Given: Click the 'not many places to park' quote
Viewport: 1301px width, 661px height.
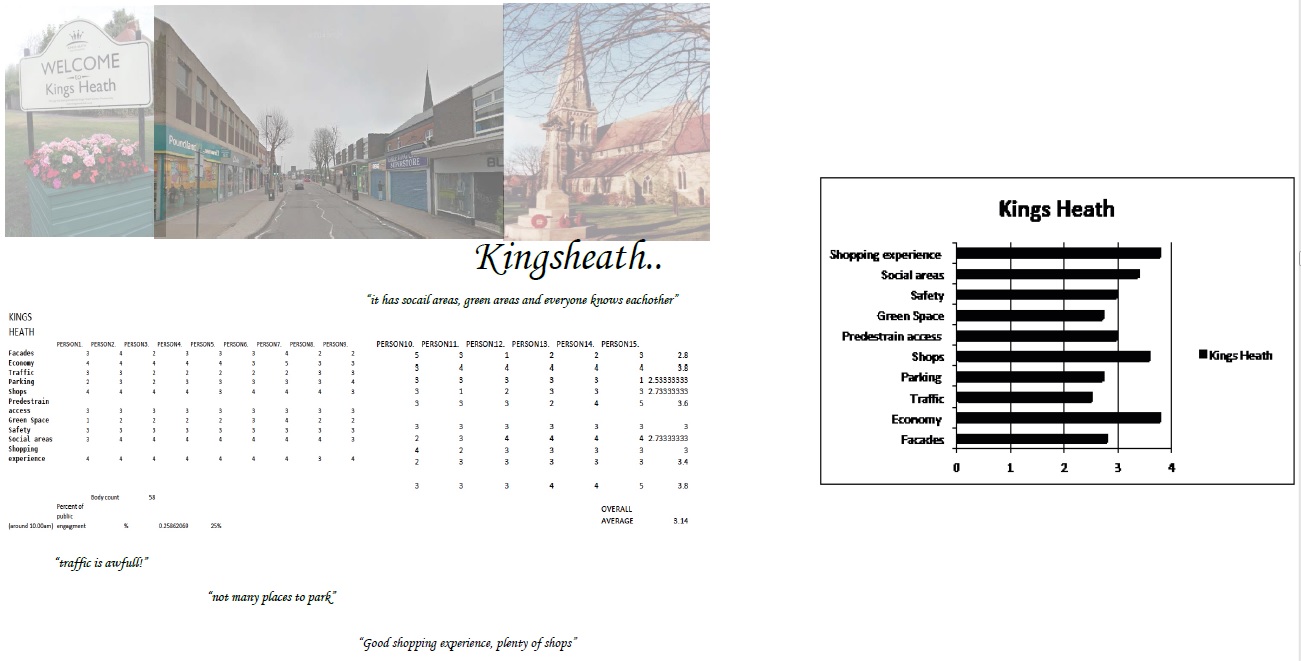Looking at the screenshot, I should point(272,597).
